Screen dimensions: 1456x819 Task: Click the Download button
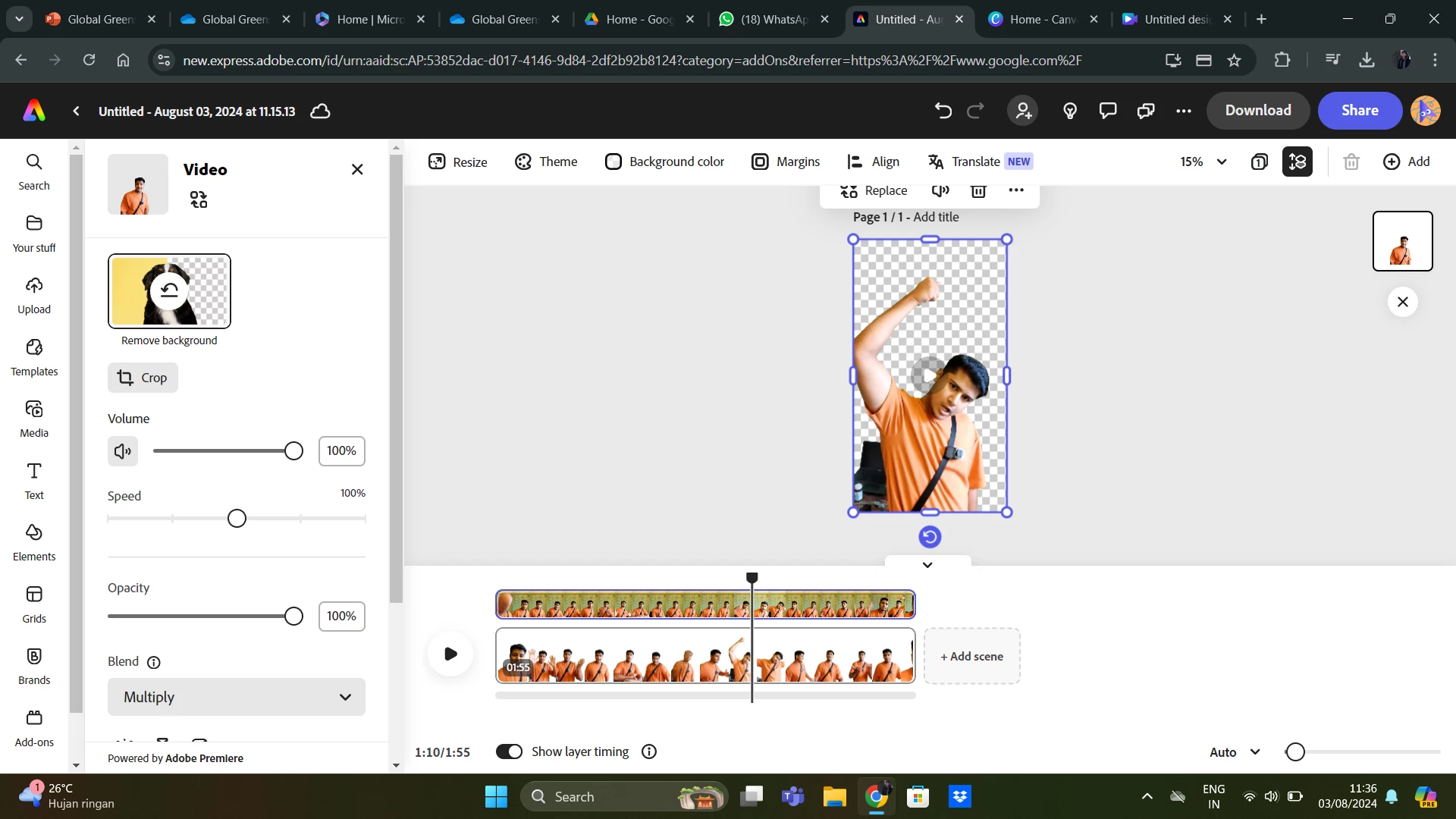click(1258, 111)
